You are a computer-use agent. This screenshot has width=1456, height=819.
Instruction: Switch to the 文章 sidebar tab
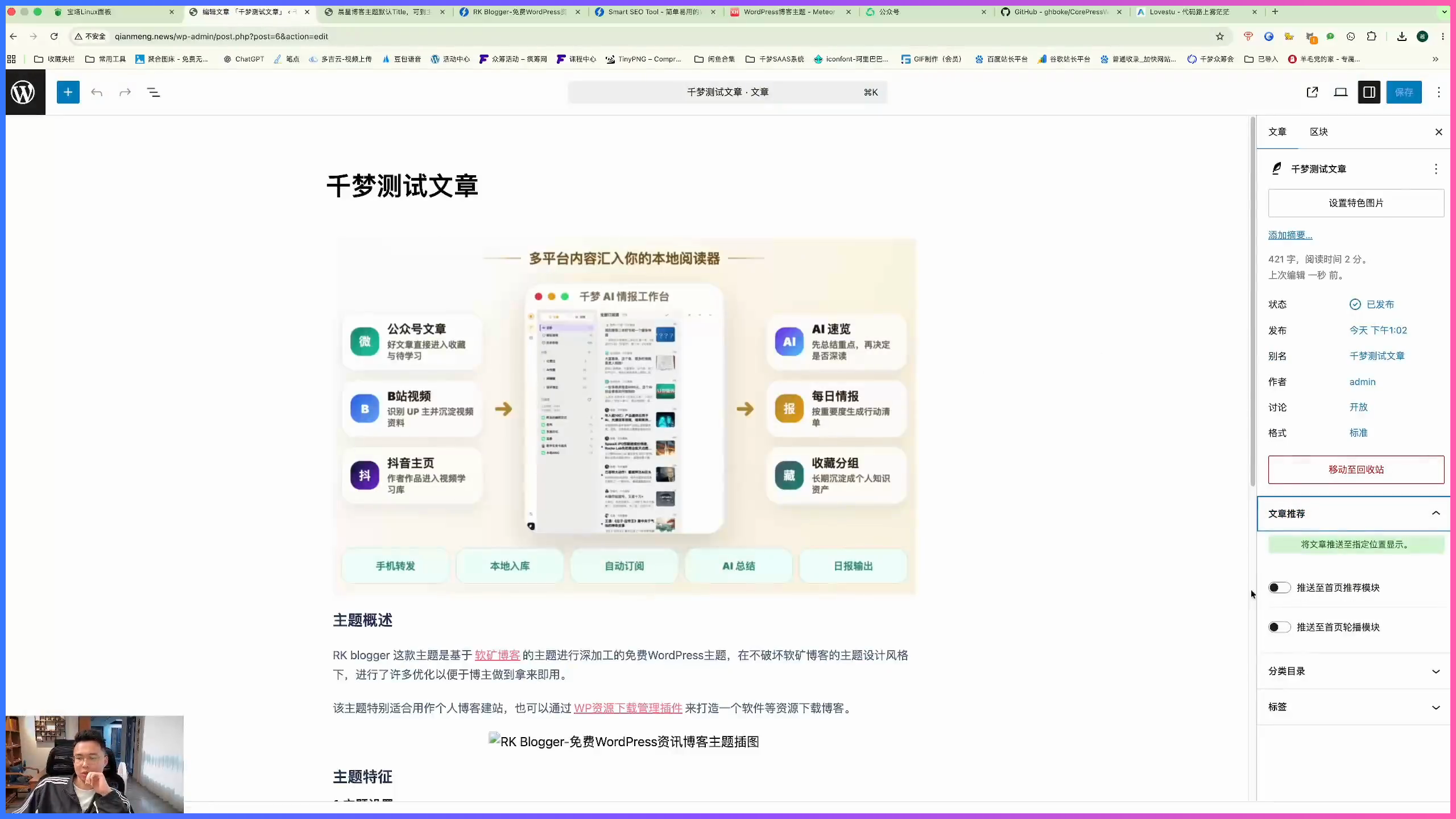click(1277, 132)
